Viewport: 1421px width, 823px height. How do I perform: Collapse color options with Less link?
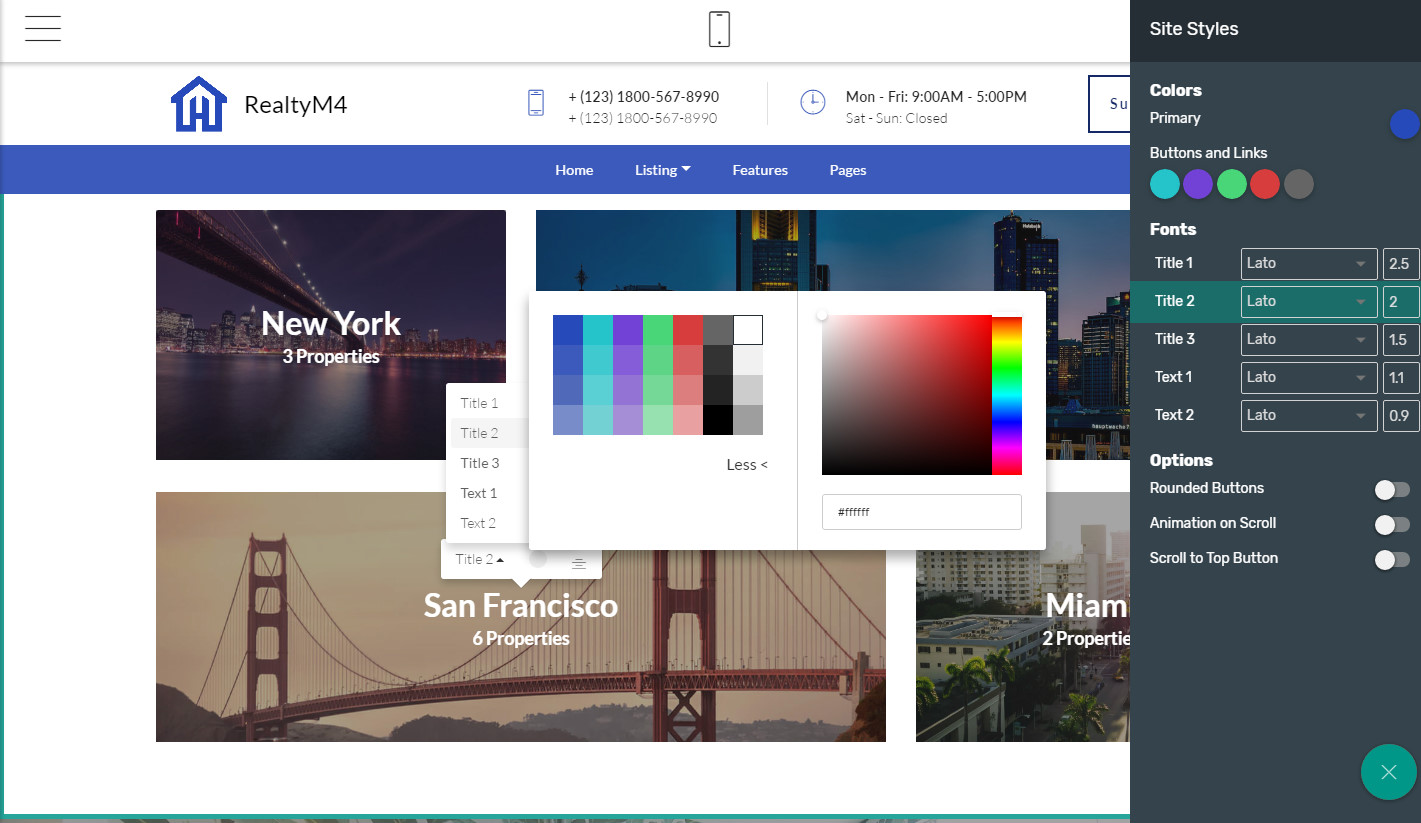[746, 464]
